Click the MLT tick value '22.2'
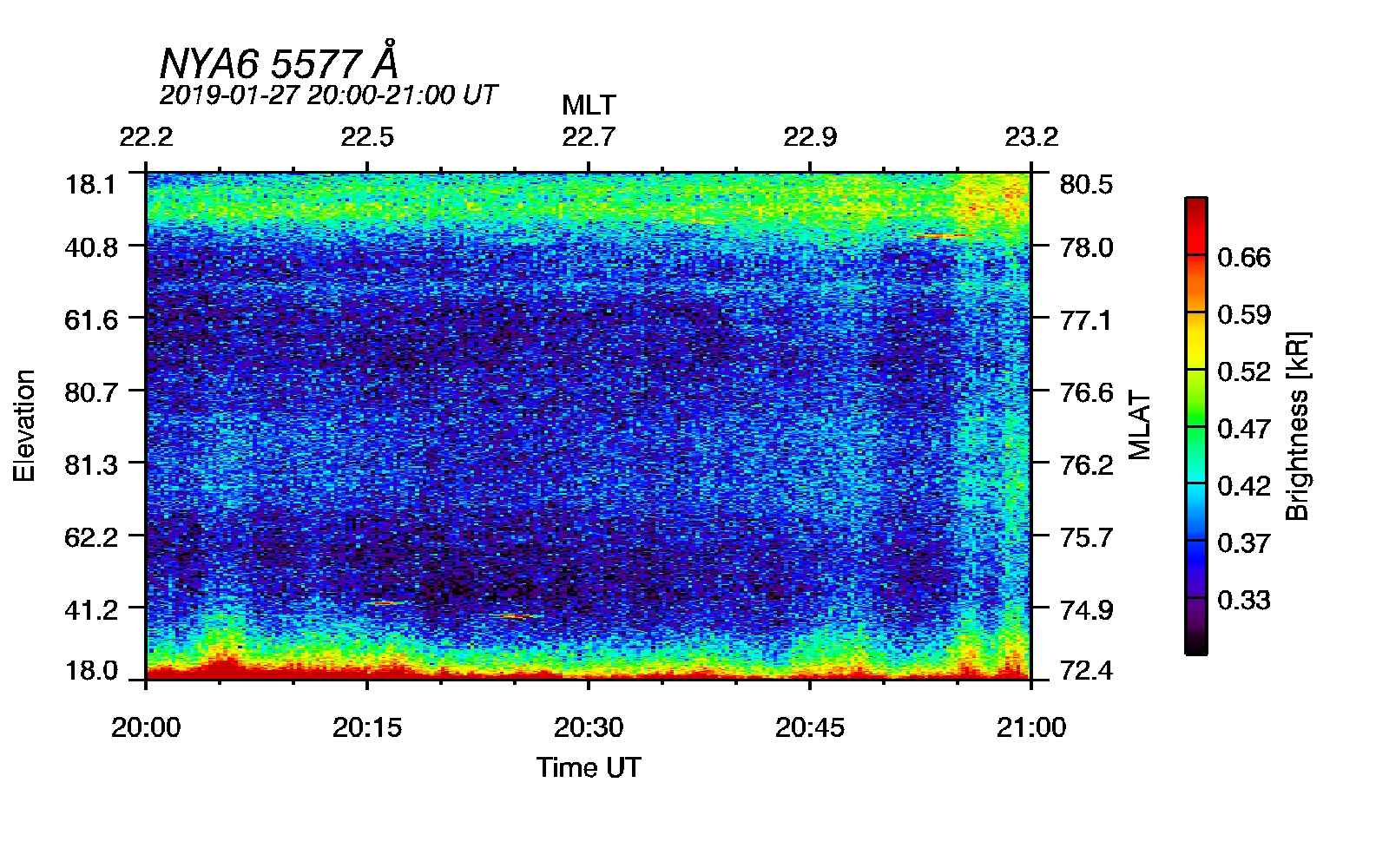The height and width of the screenshot is (868, 1389). (146, 136)
